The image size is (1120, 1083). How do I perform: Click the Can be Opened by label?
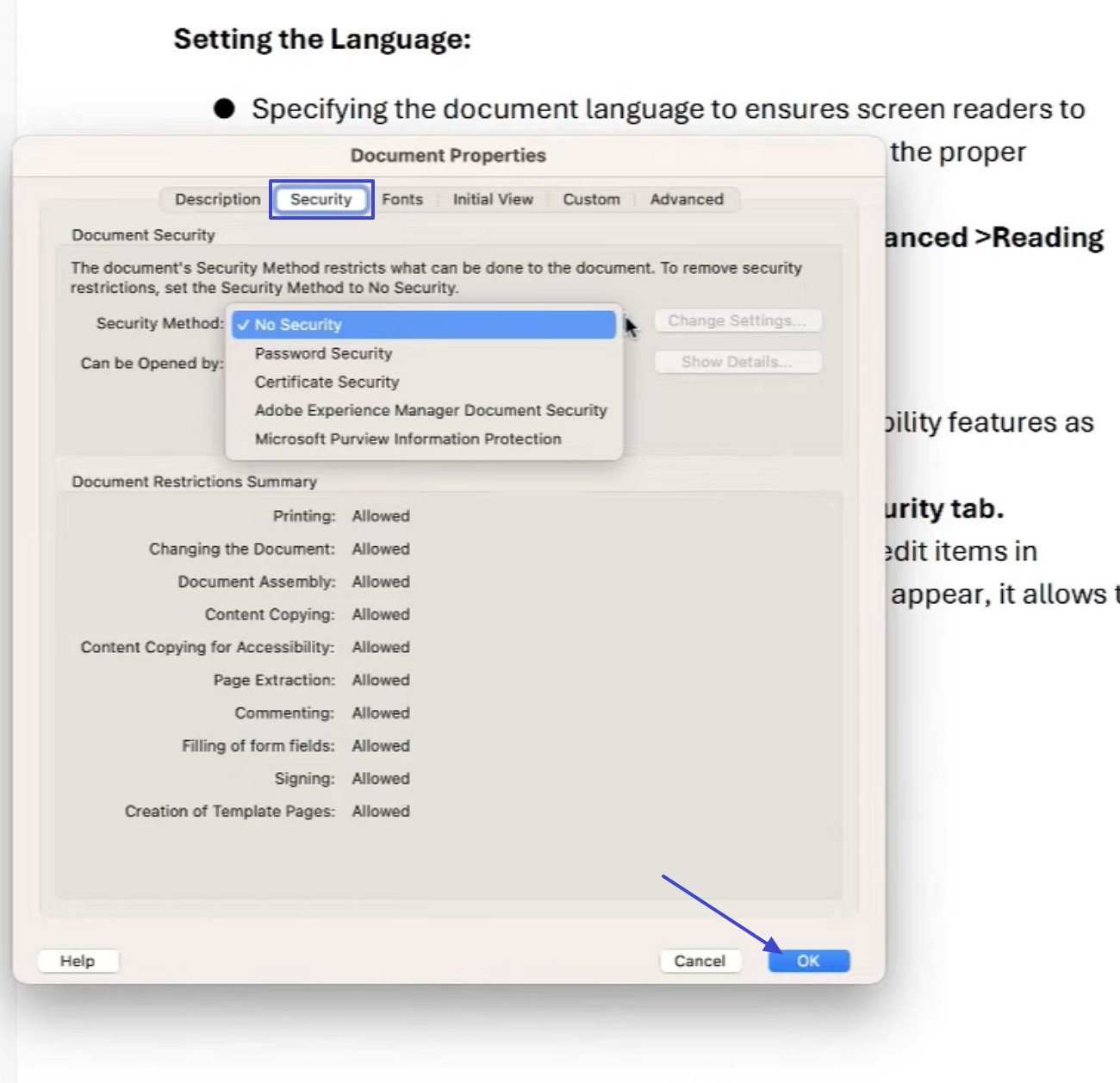pyautogui.click(x=152, y=363)
